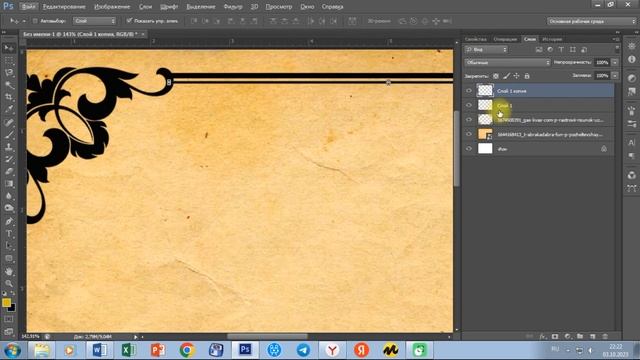Screen dimensions: 640x360
Task: Hide the Слой 1 копия layer
Action: [x=469, y=91]
